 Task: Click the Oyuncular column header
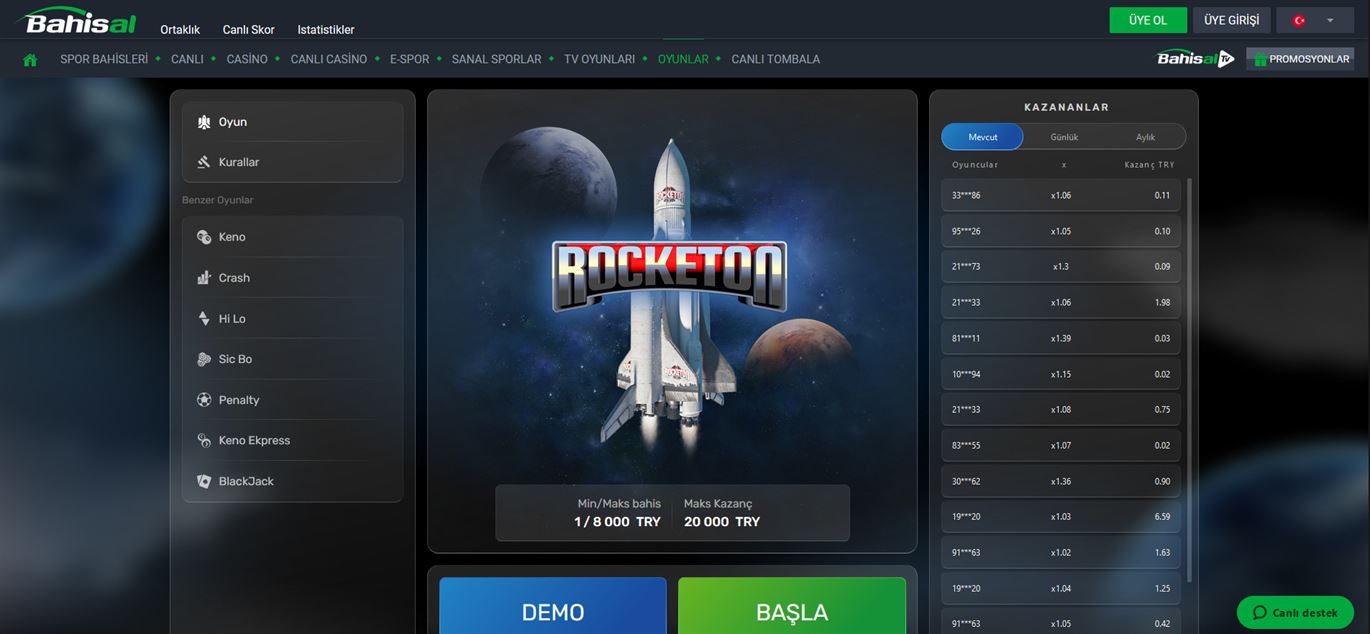[x=975, y=165]
